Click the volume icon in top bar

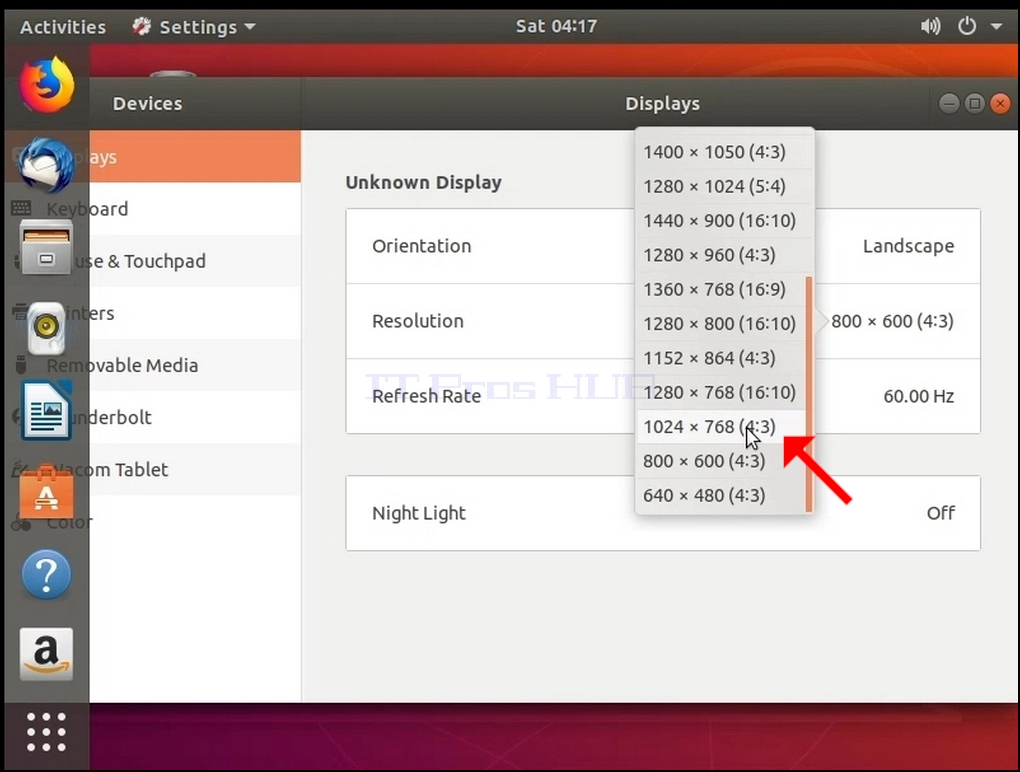point(931,27)
